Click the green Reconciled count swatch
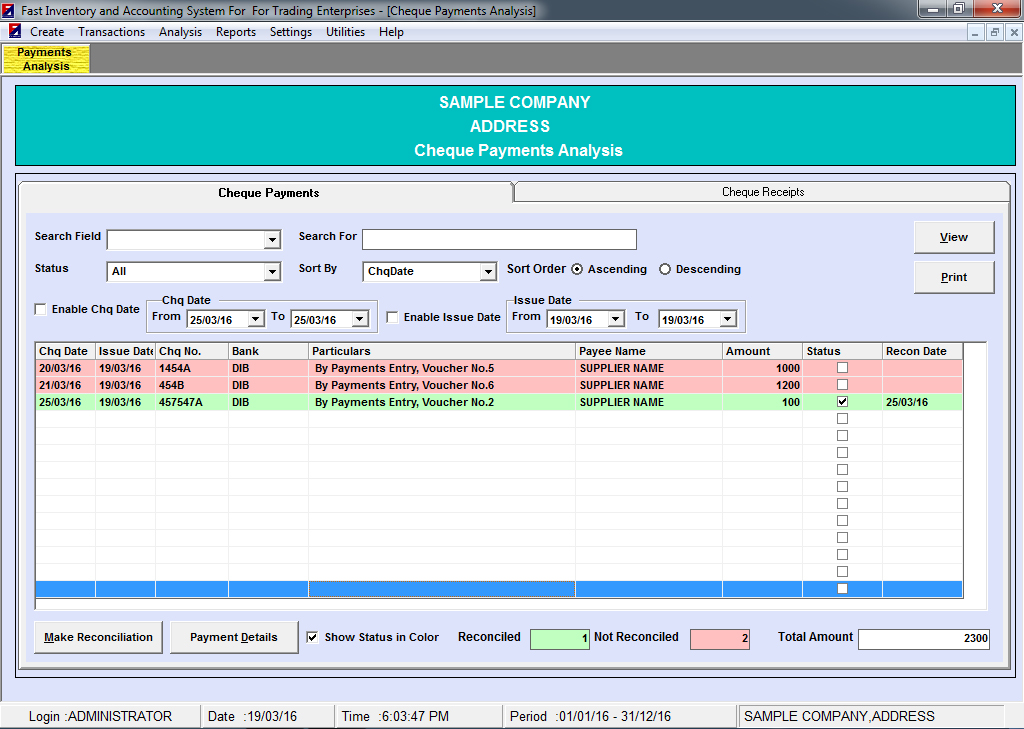Image resolution: width=1024 pixels, height=729 pixels. point(560,639)
